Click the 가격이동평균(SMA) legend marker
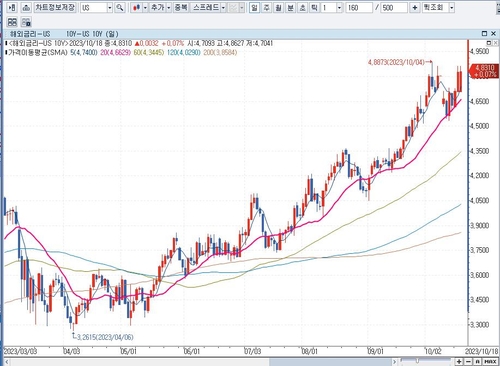The image size is (500, 366). (6, 52)
